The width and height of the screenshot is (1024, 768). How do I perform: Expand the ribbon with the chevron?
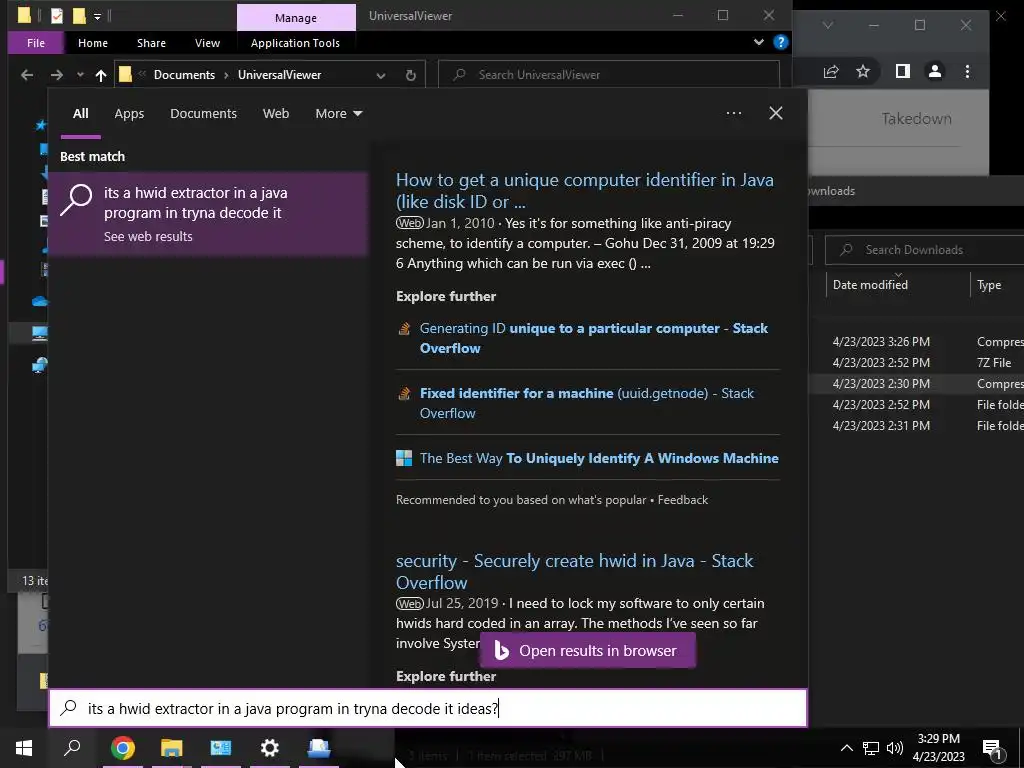click(x=758, y=42)
